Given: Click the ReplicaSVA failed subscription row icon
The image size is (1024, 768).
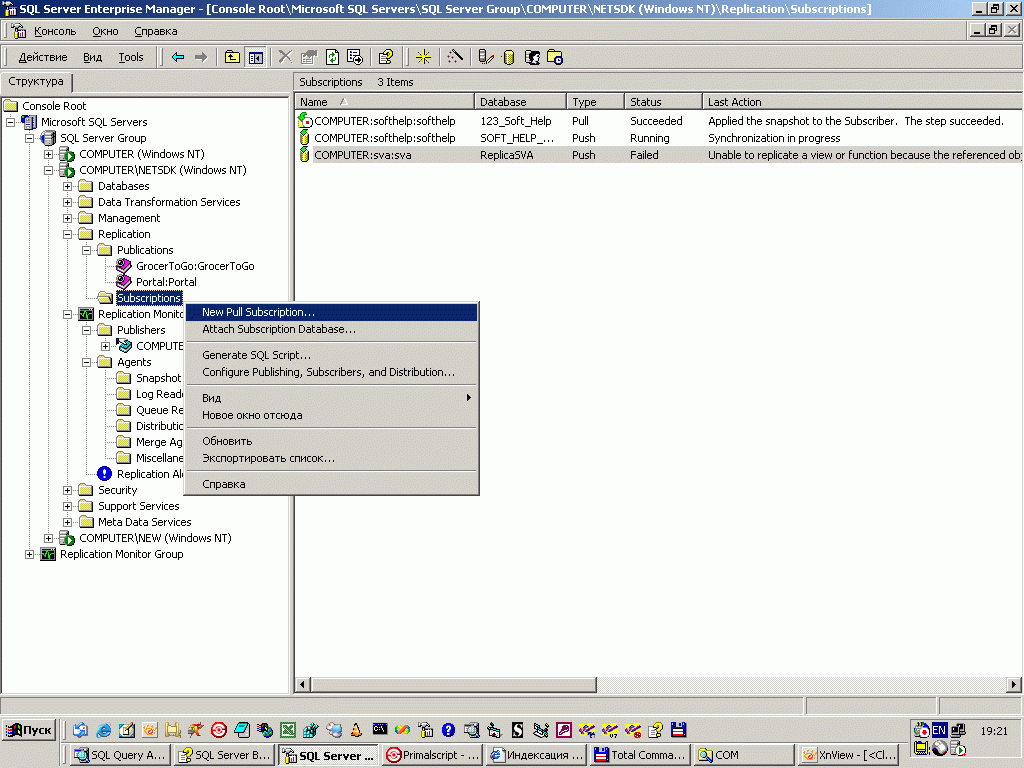Looking at the screenshot, I should coord(304,155).
